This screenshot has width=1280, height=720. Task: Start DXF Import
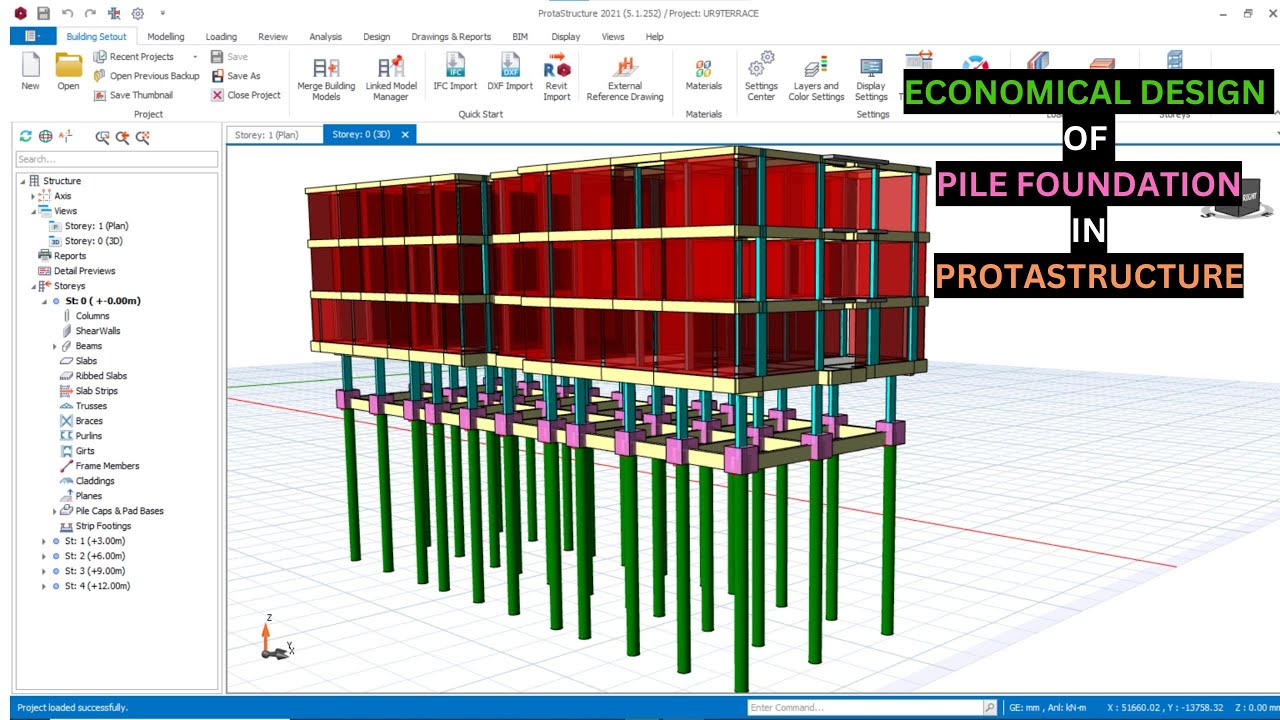coord(510,72)
